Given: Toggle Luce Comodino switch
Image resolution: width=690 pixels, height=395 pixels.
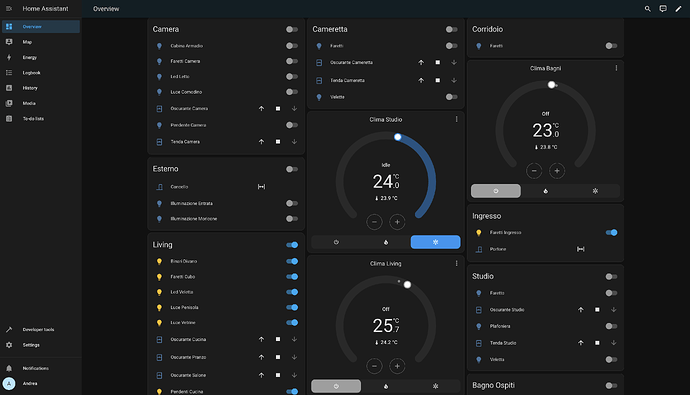Looking at the screenshot, I should 292,92.
